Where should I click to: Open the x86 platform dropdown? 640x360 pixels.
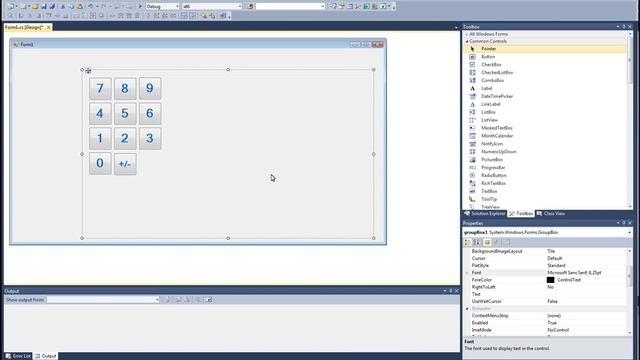point(240,7)
